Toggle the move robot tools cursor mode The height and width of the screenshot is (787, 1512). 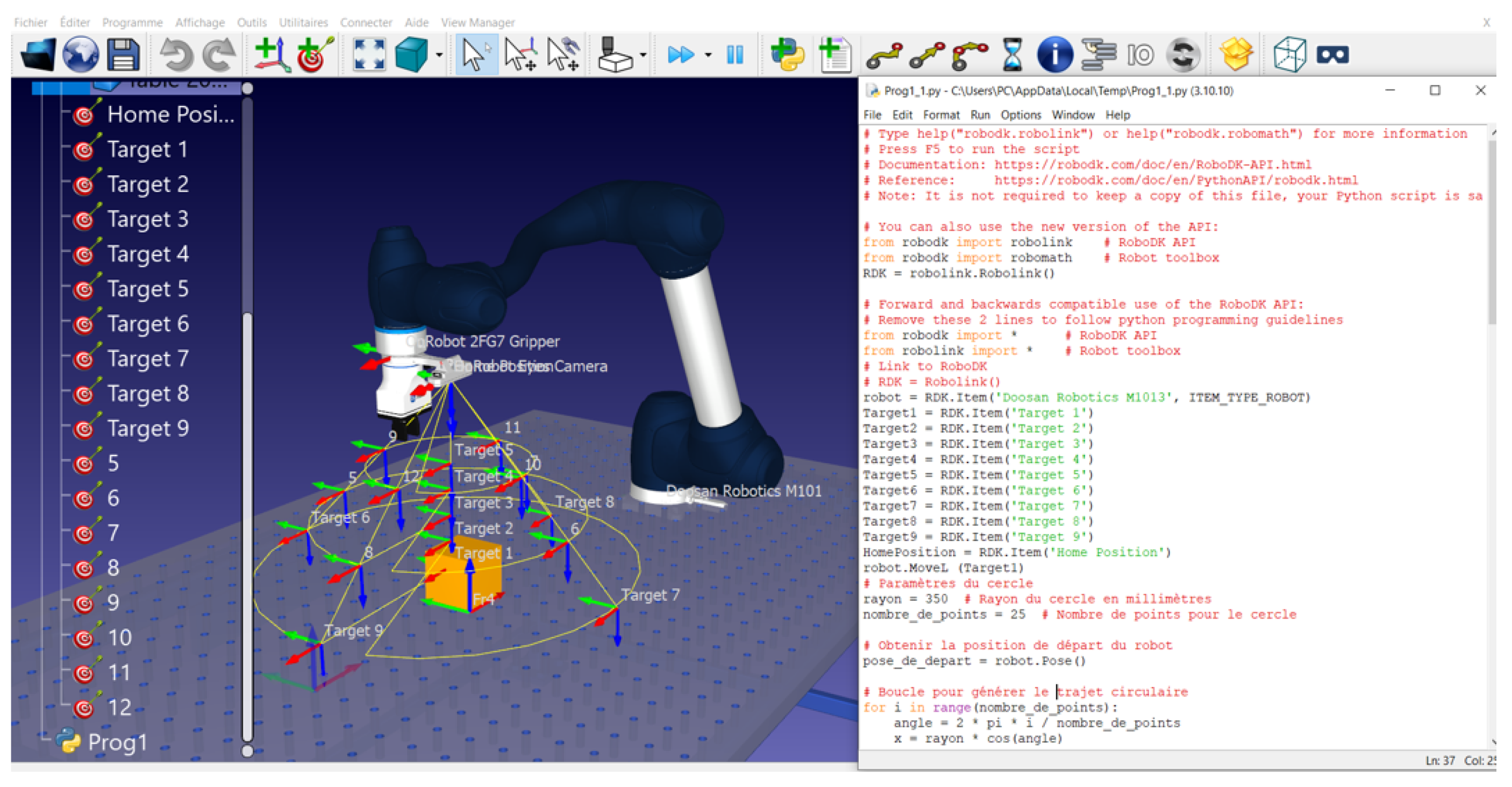(x=563, y=55)
